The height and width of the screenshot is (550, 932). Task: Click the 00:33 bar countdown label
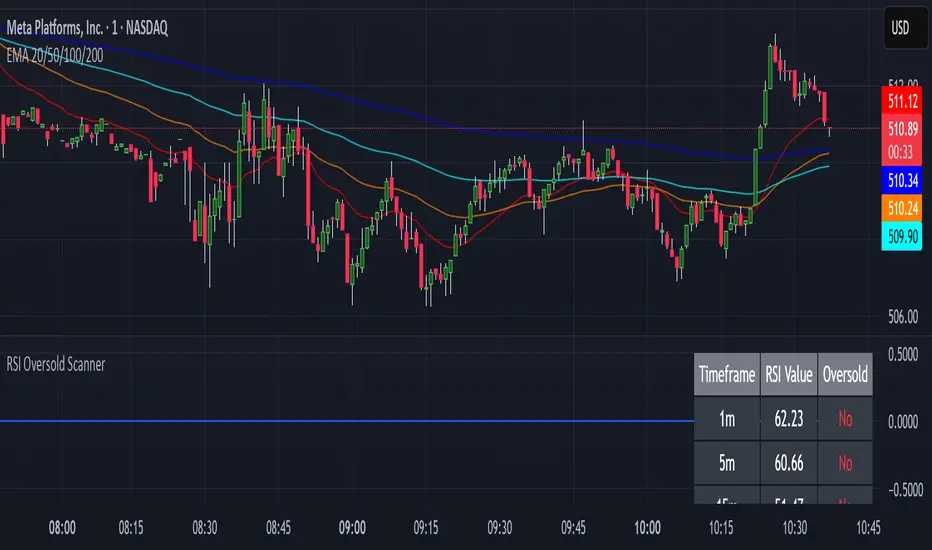pyautogui.click(x=903, y=152)
